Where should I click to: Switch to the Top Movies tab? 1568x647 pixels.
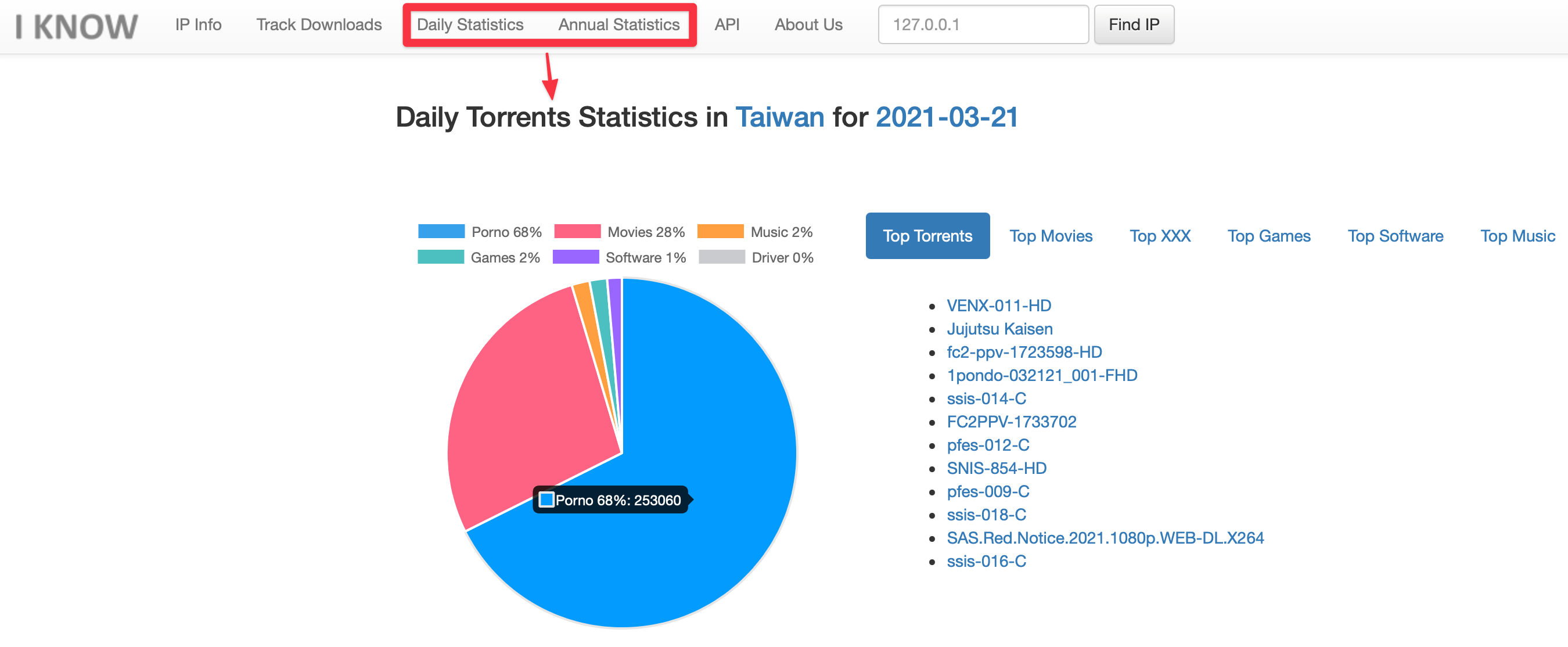click(x=1051, y=236)
